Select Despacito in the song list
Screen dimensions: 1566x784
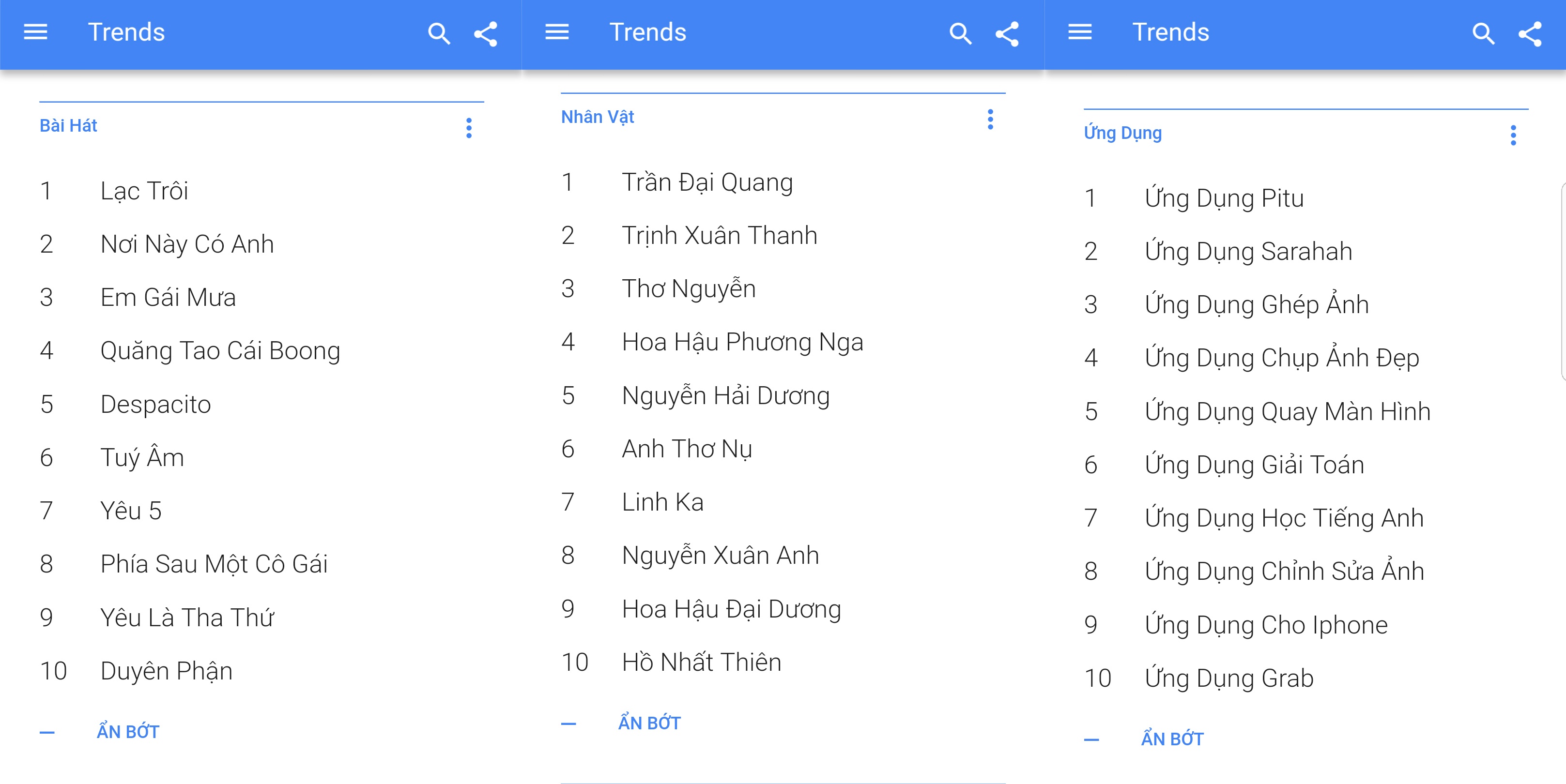click(155, 405)
